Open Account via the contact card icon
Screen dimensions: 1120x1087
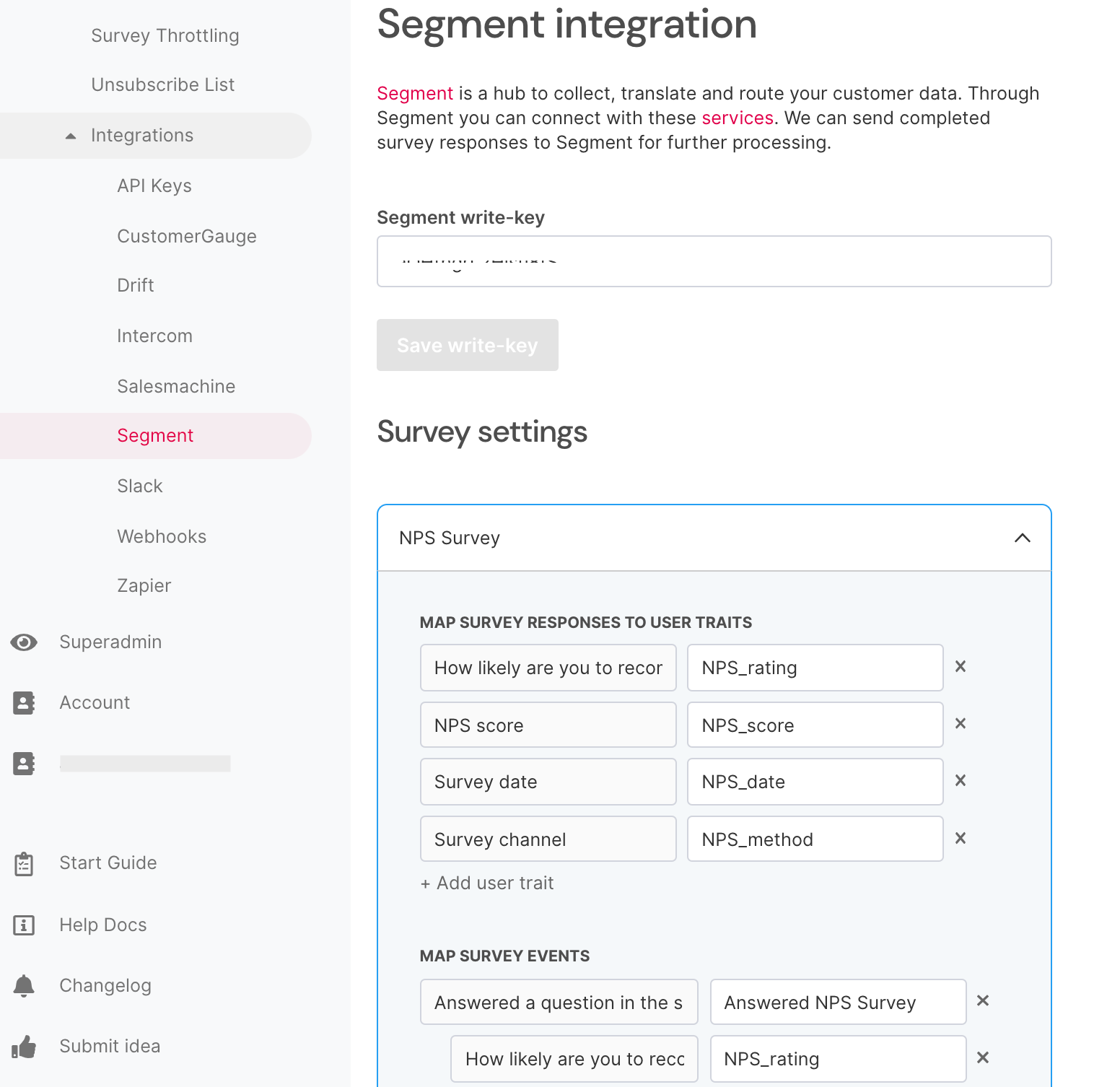(24, 702)
